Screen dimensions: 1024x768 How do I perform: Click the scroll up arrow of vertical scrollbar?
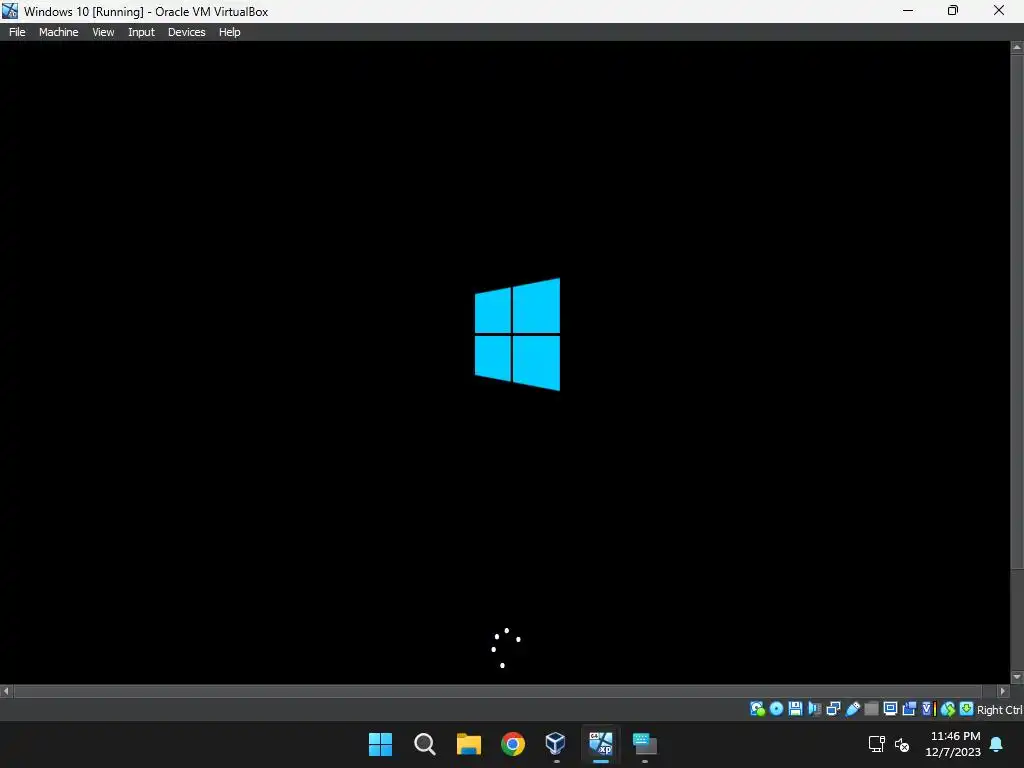tap(1017, 47)
